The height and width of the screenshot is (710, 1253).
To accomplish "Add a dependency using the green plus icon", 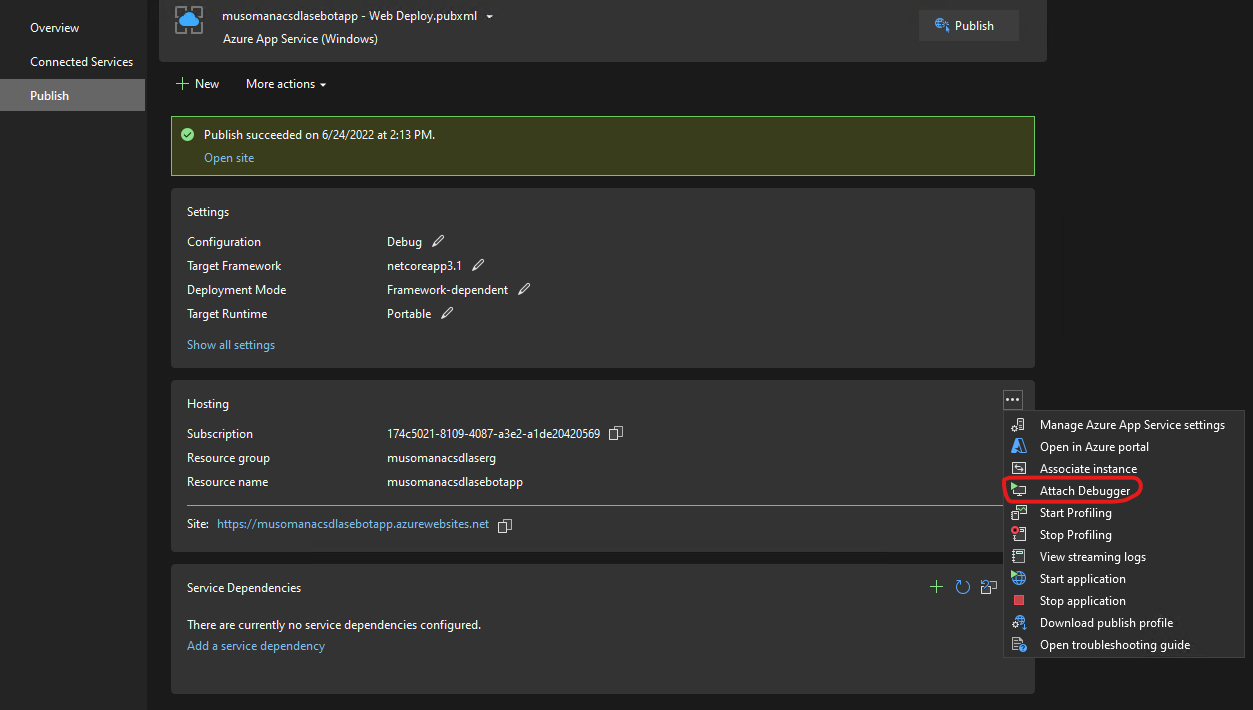I will click(936, 587).
